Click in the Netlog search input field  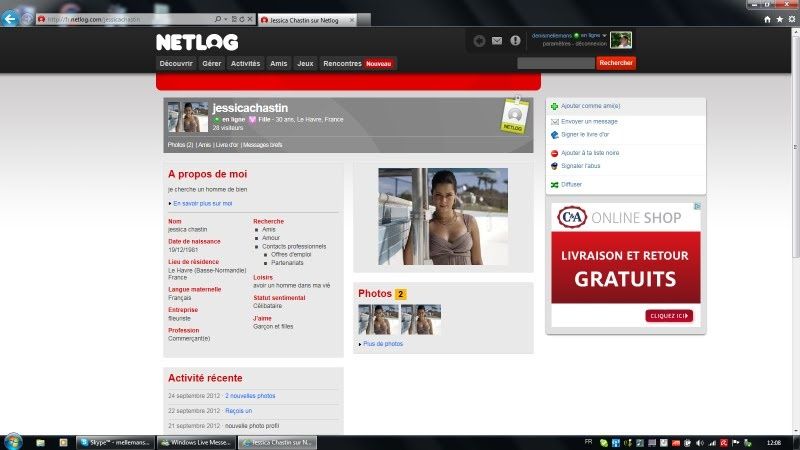tap(556, 63)
